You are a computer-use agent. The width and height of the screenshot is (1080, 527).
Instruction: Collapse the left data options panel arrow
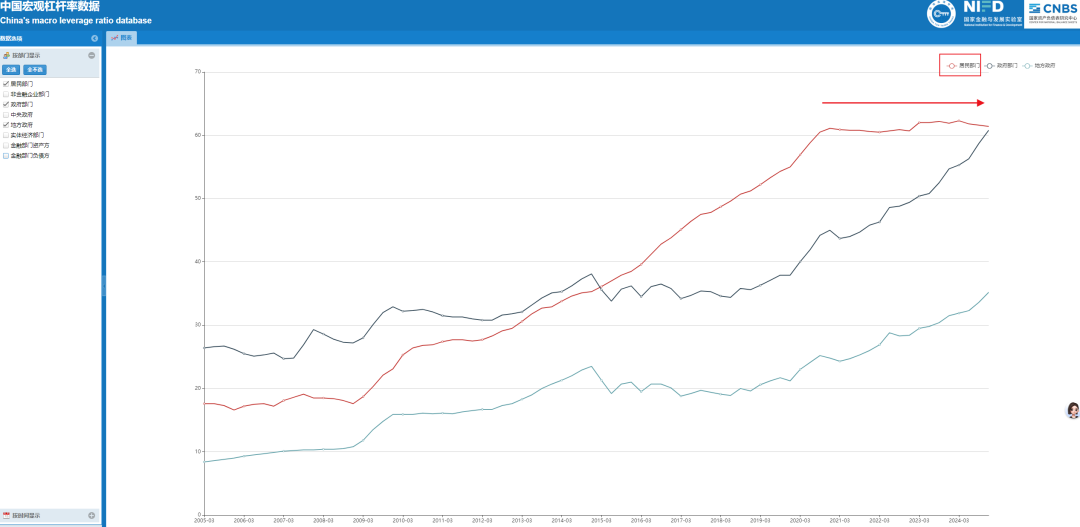[x=95, y=38]
